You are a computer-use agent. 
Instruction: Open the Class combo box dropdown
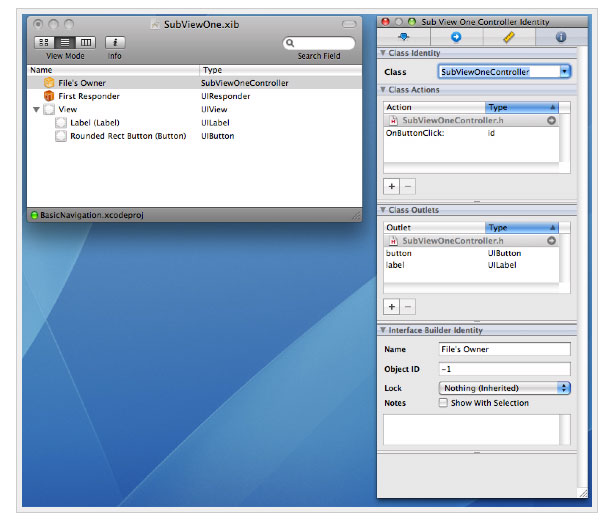[565, 72]
